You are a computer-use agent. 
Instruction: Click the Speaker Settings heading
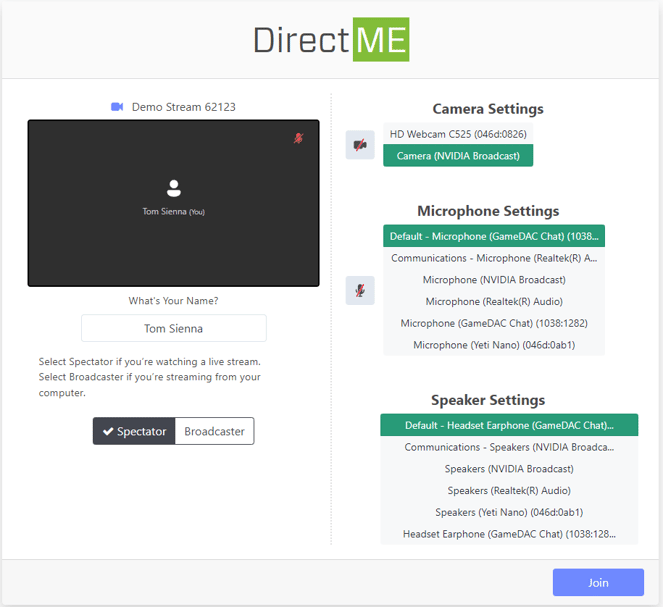(488, 400)
